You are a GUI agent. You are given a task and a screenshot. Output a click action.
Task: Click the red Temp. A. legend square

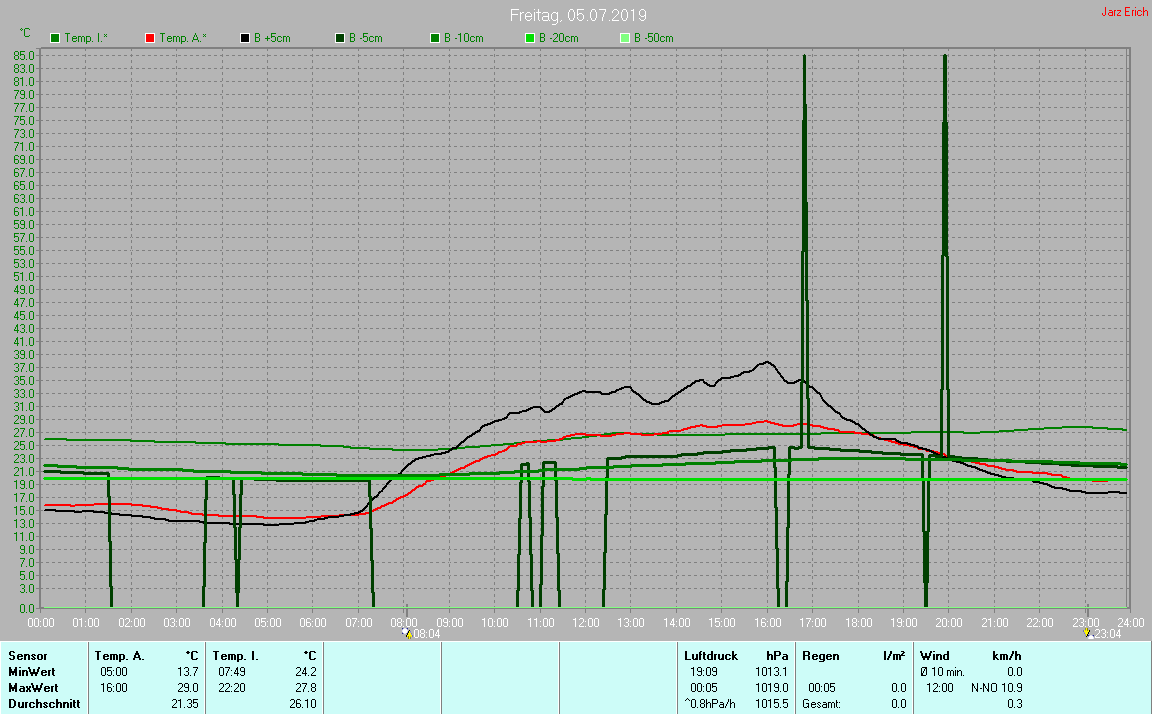[150, 38]
